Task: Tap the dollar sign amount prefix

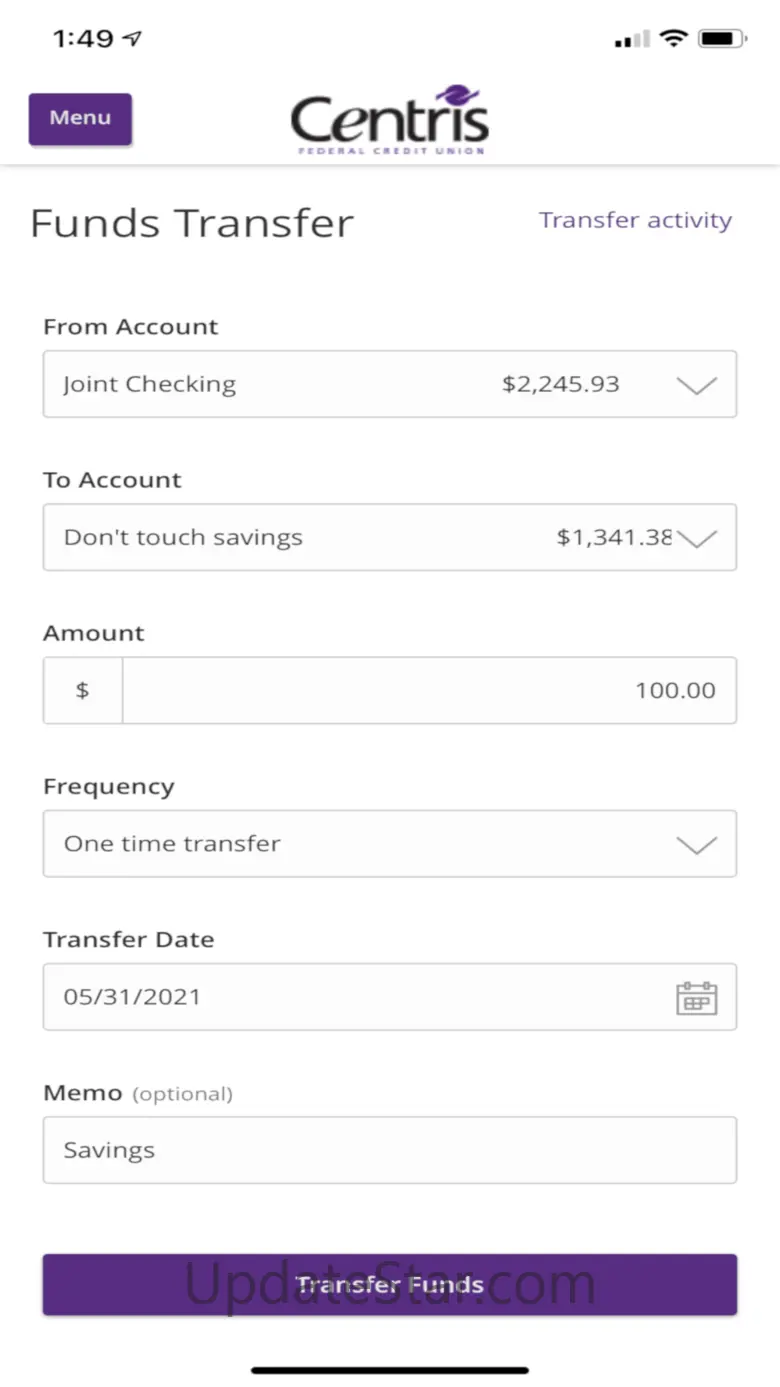Action: pyautogui.click(x=83, y=690)
